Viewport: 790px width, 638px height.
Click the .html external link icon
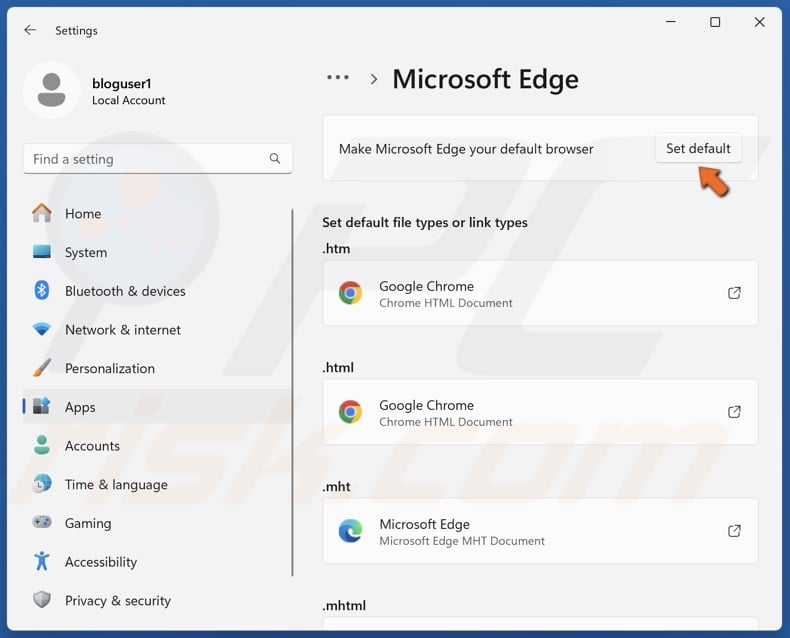(734, 412)
